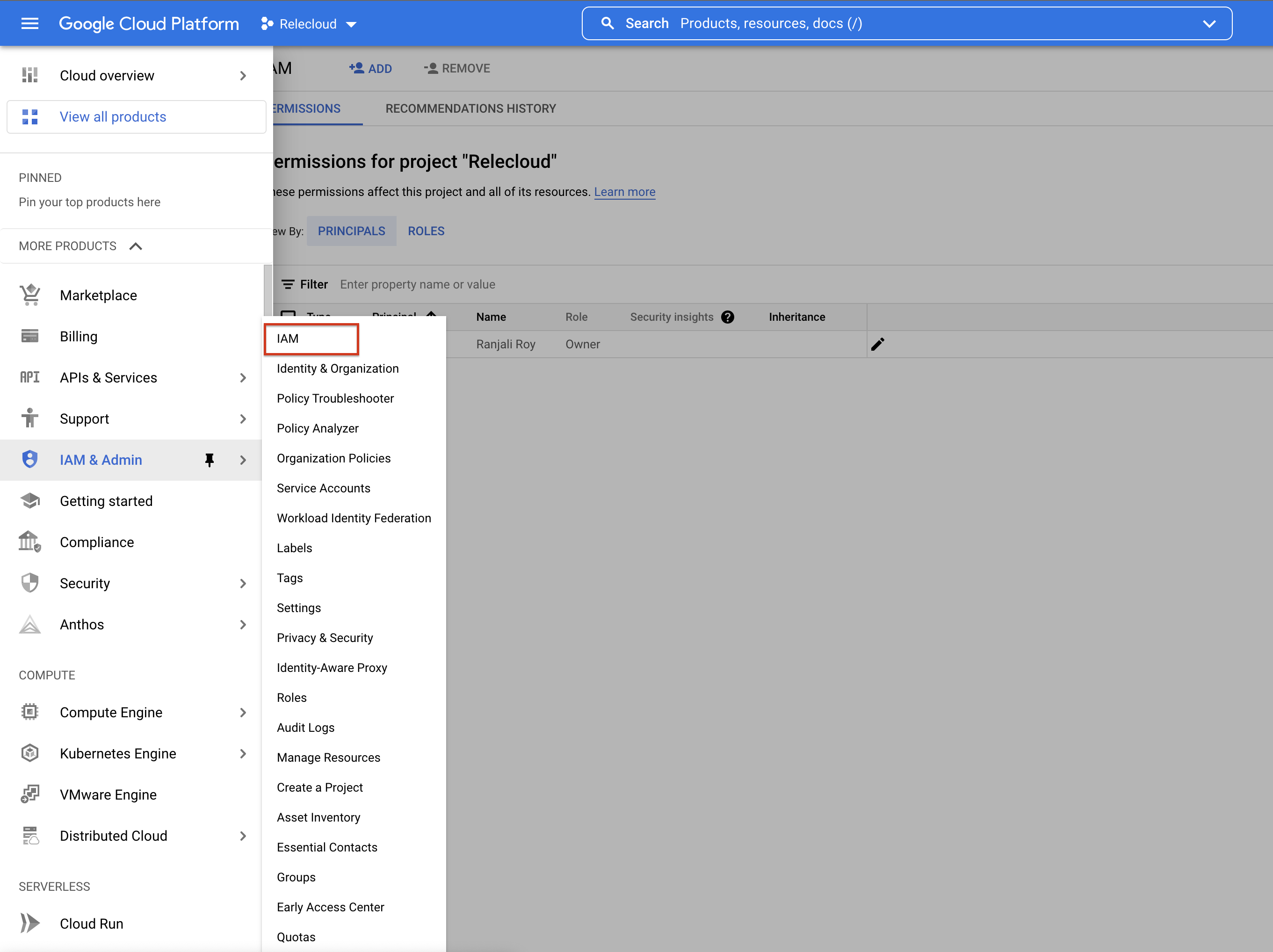Click the Marketplace cart icon
The height and width of the screenshot is (952, 1273).
click(30, 295)
